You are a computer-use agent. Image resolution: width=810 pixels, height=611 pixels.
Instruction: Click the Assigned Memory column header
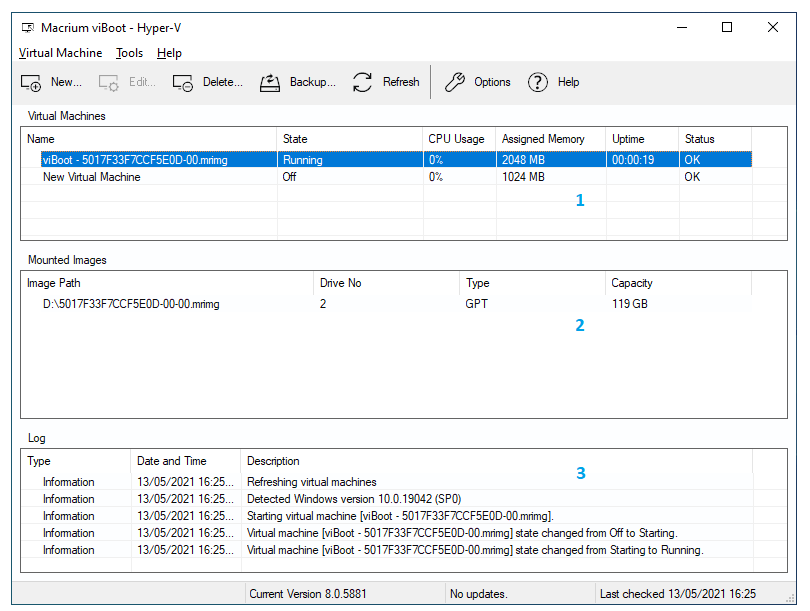pyautogui.click(x=543, y=139)
